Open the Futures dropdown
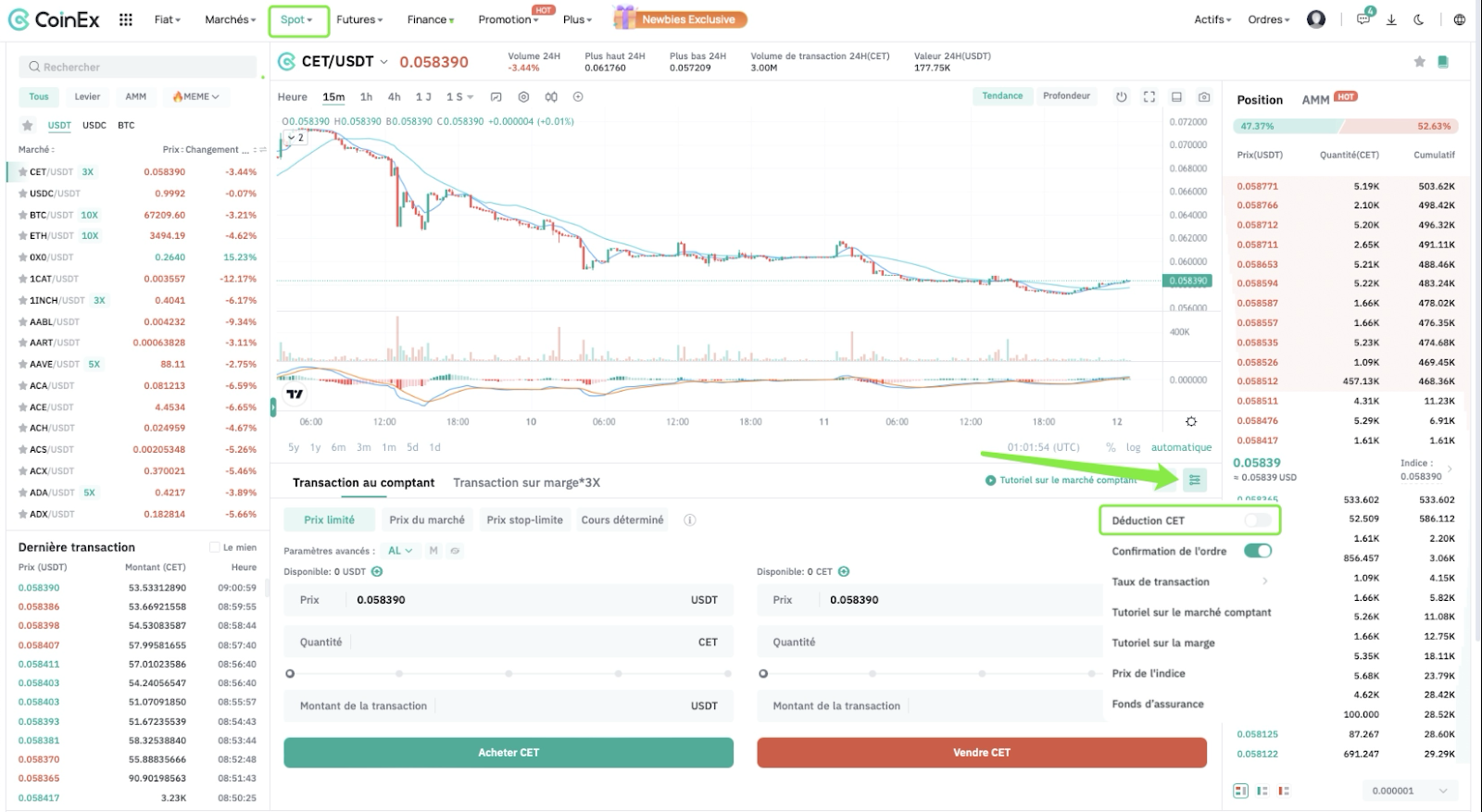The image size is (1482, 812). pyautogui.click(x=359, y=19)
